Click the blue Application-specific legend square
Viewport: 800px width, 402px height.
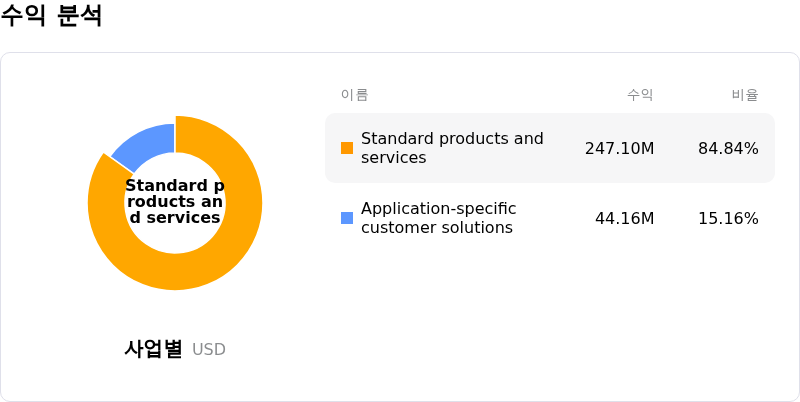[x=347, y=218]
